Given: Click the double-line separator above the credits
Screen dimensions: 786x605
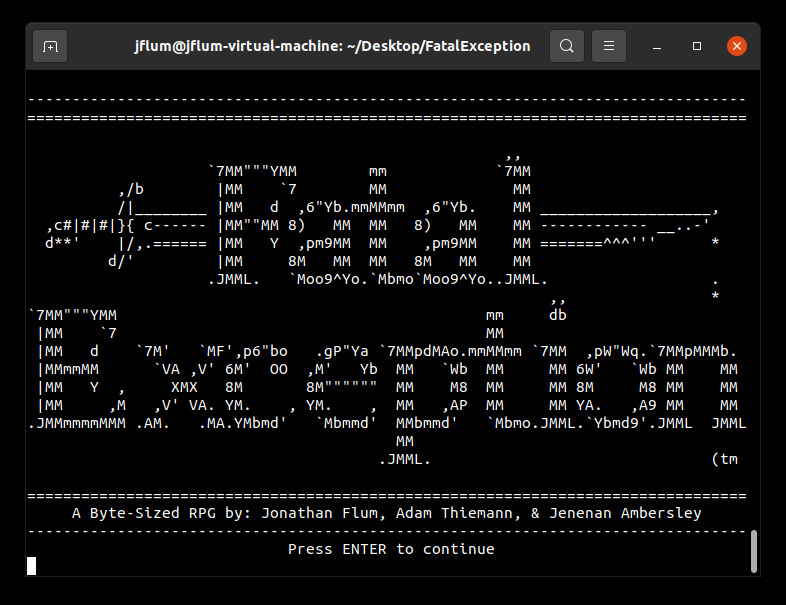Looking at the screenshot, I should [x=386, y=496].
